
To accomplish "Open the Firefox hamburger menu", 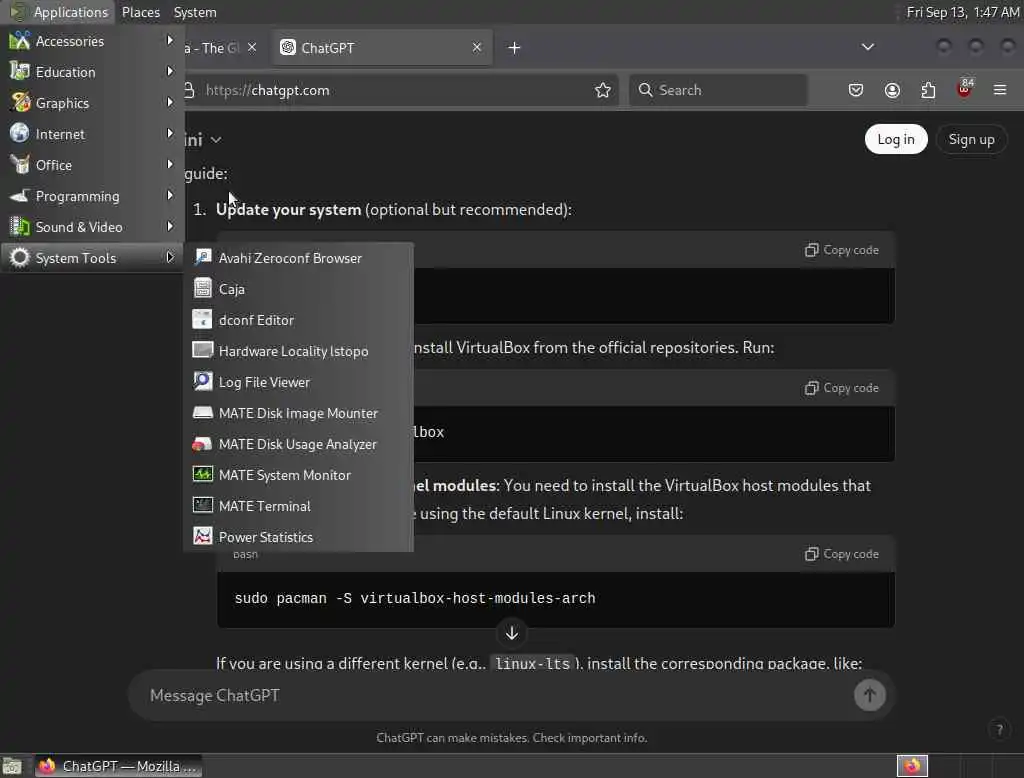I will pos(1000,90).
